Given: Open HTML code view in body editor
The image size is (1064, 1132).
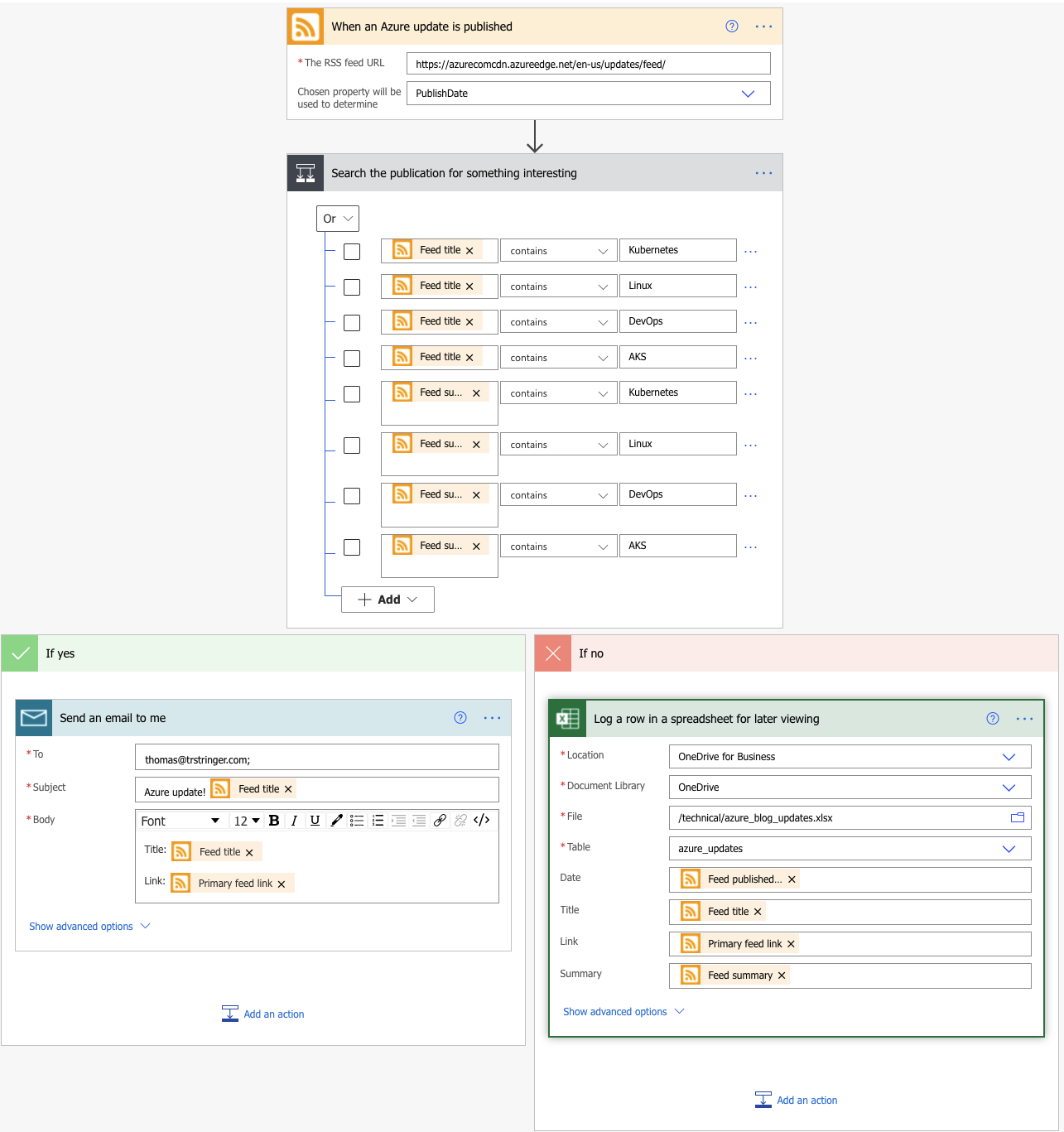Looking at the screenshot, I should [481, 820].
